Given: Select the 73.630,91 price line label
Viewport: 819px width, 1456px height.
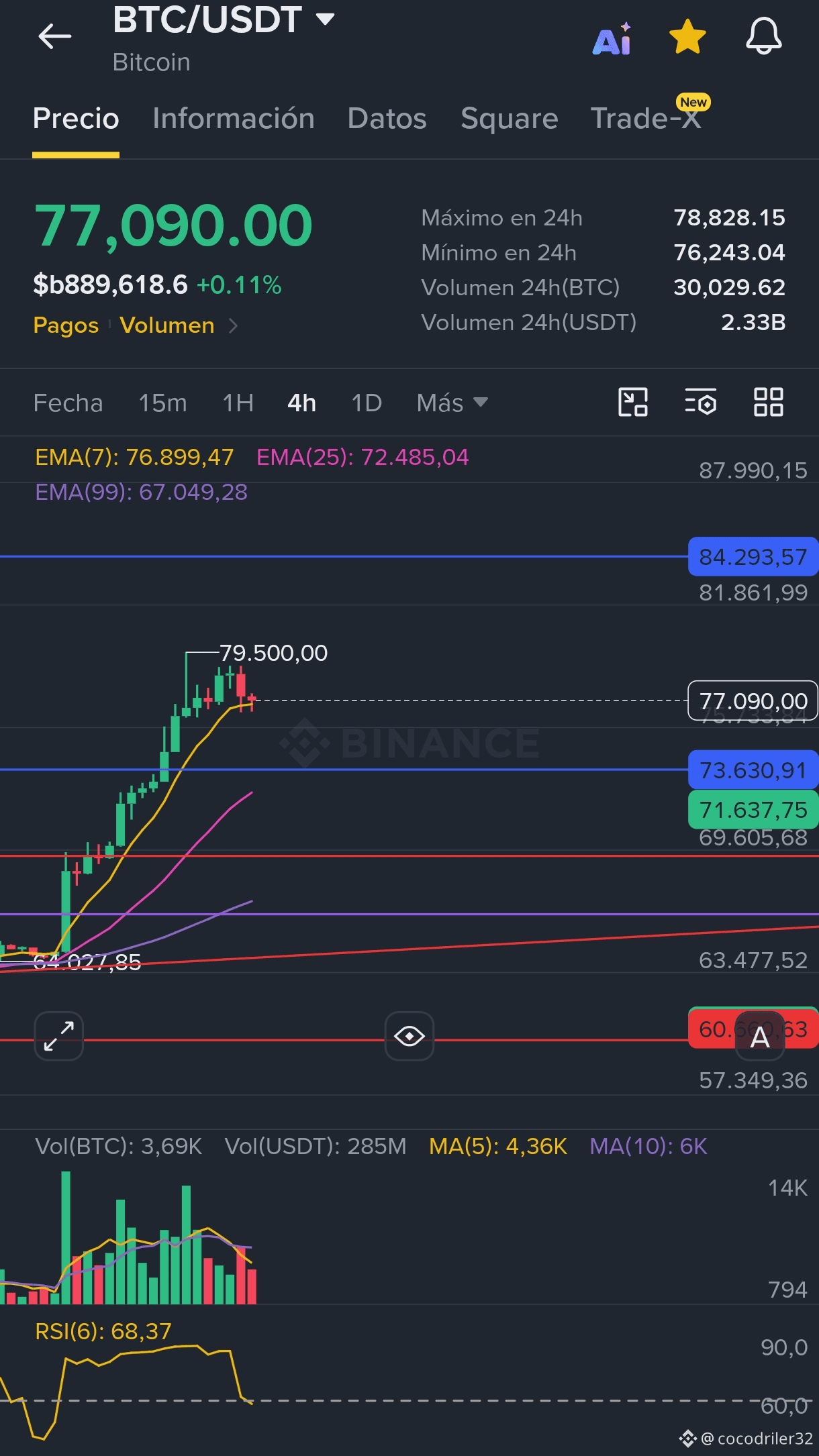Looking at the screenshot, I should tap(753, 770).
